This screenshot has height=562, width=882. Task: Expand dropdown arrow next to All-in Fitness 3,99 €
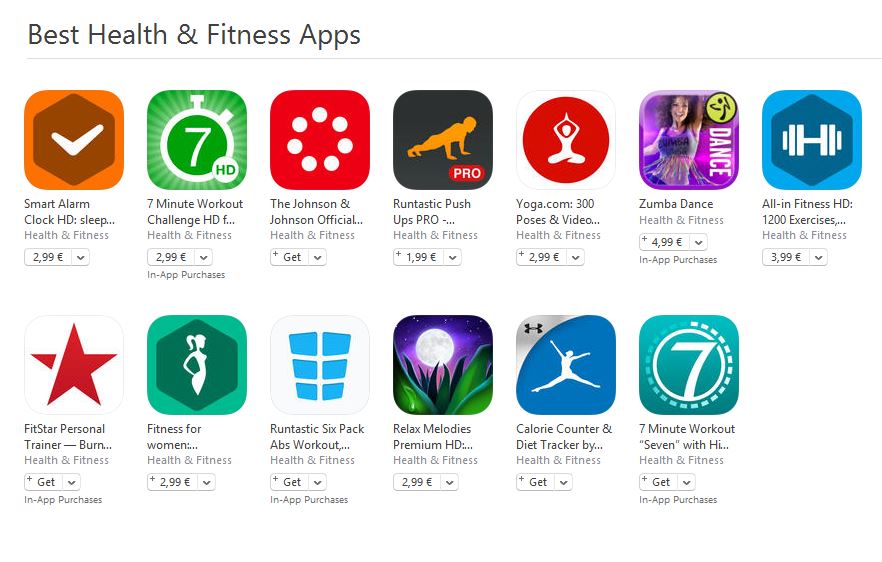click(818, 258)
